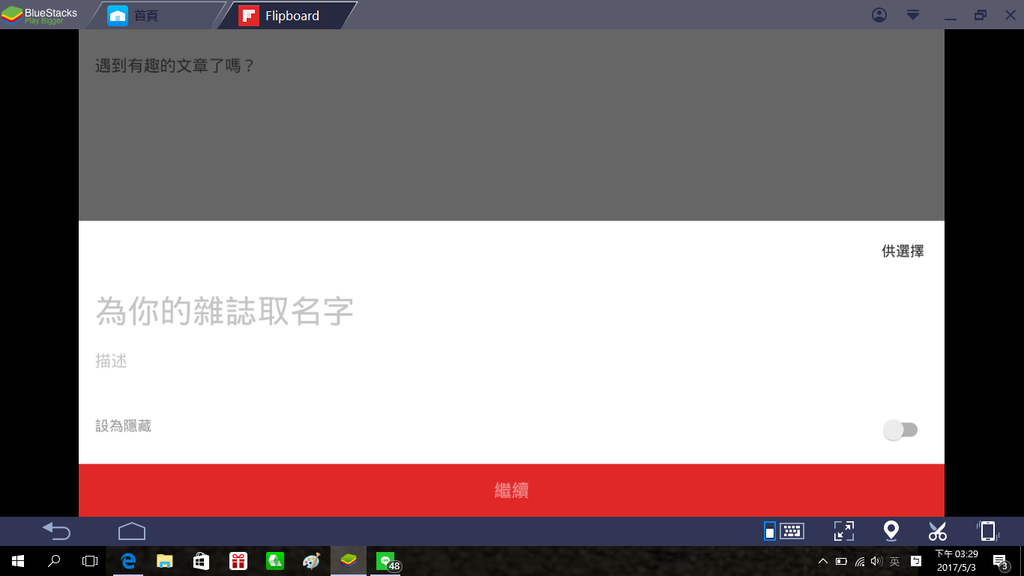Open the BlueStacks account profile icon
This screenshot has height=576, width=1024.
[x=879, y=15]
